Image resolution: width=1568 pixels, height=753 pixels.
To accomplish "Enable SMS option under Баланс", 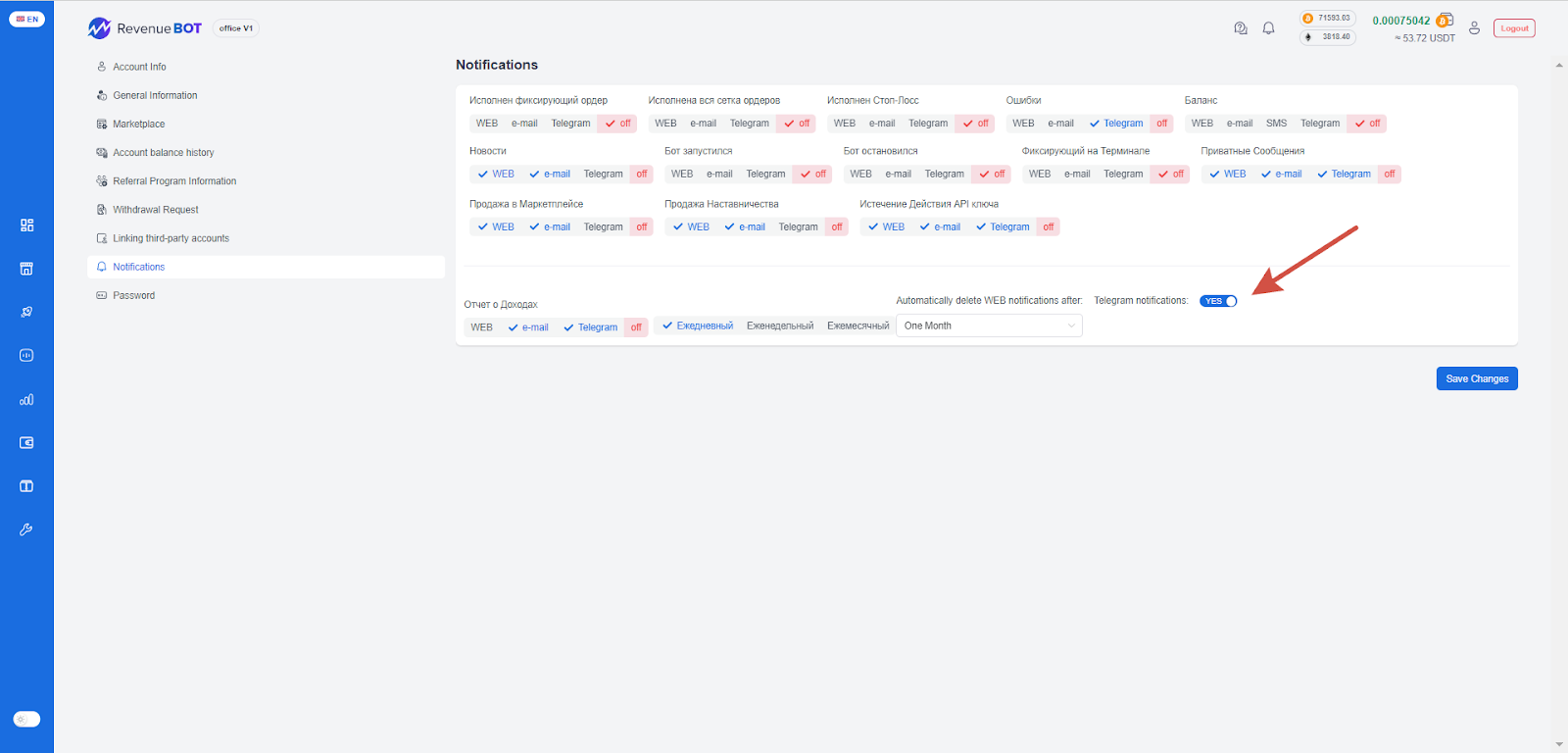I will point(1276,124).
